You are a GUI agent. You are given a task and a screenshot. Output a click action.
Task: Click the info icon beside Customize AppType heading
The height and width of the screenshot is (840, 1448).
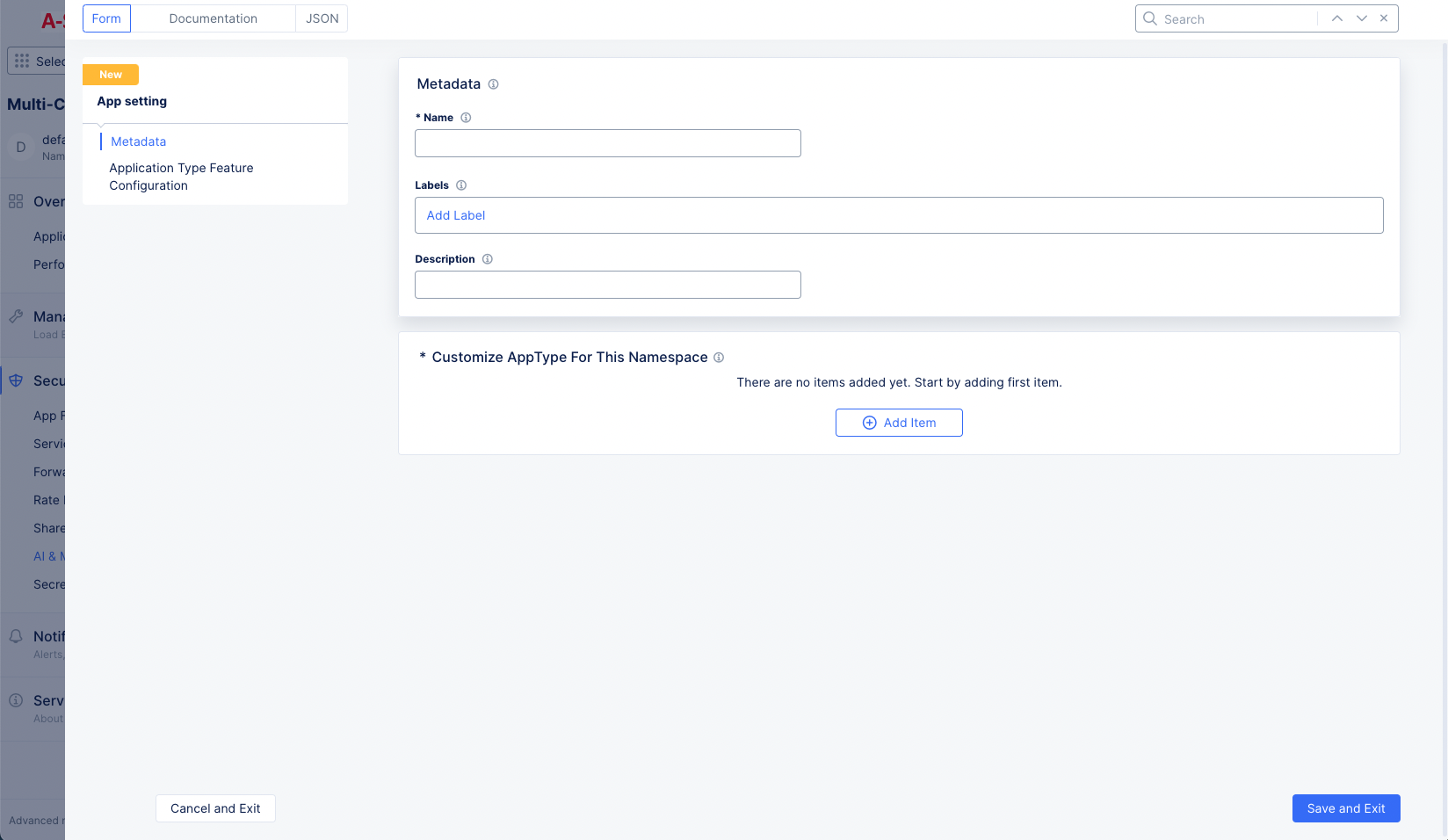719,357
